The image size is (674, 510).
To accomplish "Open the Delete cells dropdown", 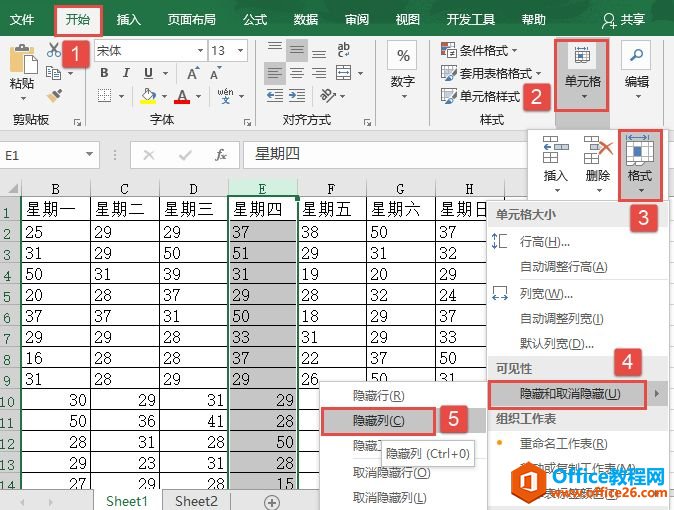I will pos(598,165).
